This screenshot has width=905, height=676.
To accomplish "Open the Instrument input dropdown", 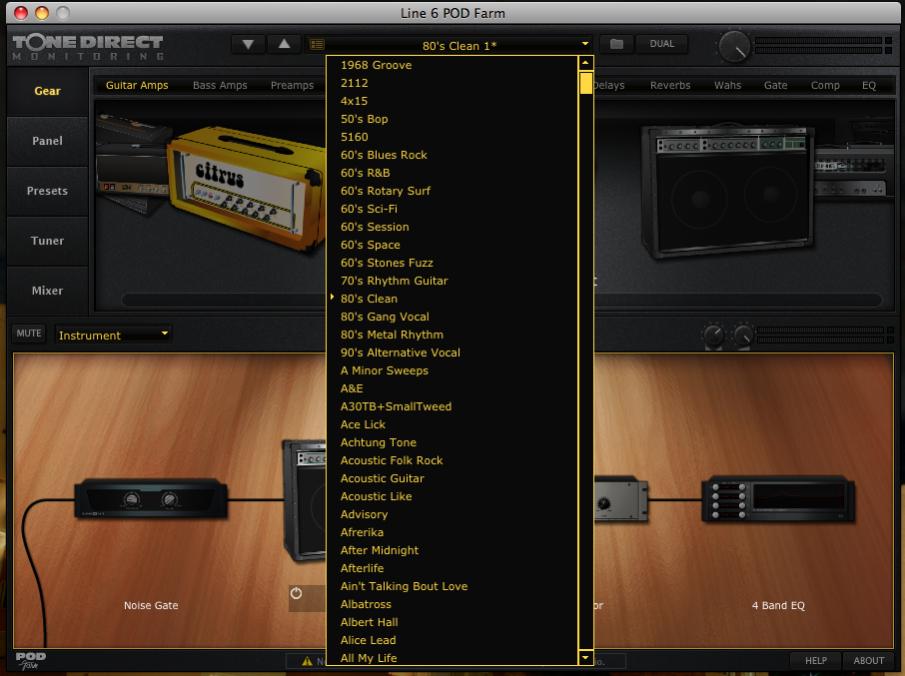I will tap(114, 335).
